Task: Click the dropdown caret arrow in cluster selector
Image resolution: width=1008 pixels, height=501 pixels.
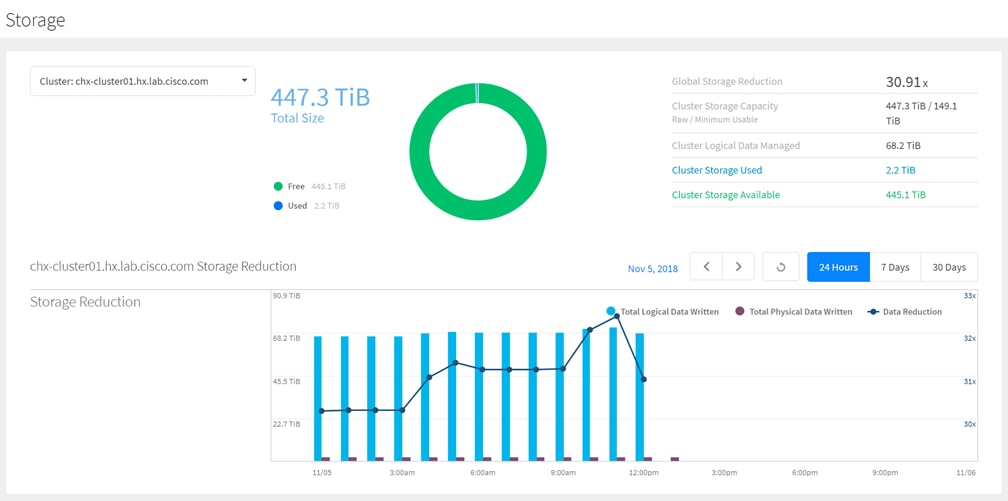Action: (x=244, y=81)
